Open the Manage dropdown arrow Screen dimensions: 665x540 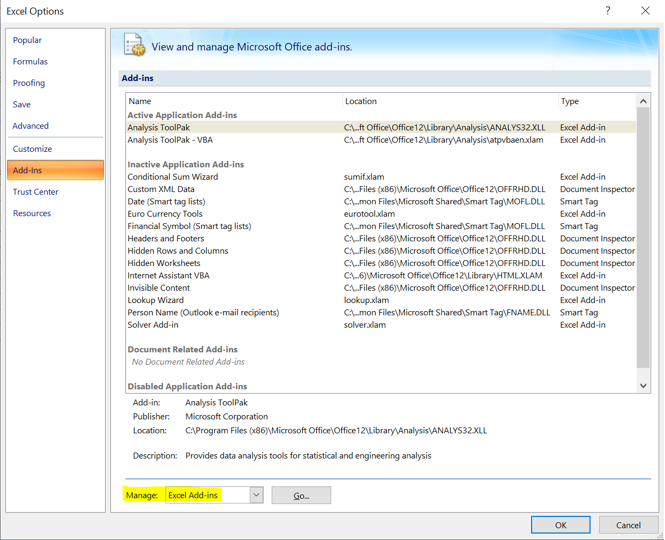click(256, 495)
